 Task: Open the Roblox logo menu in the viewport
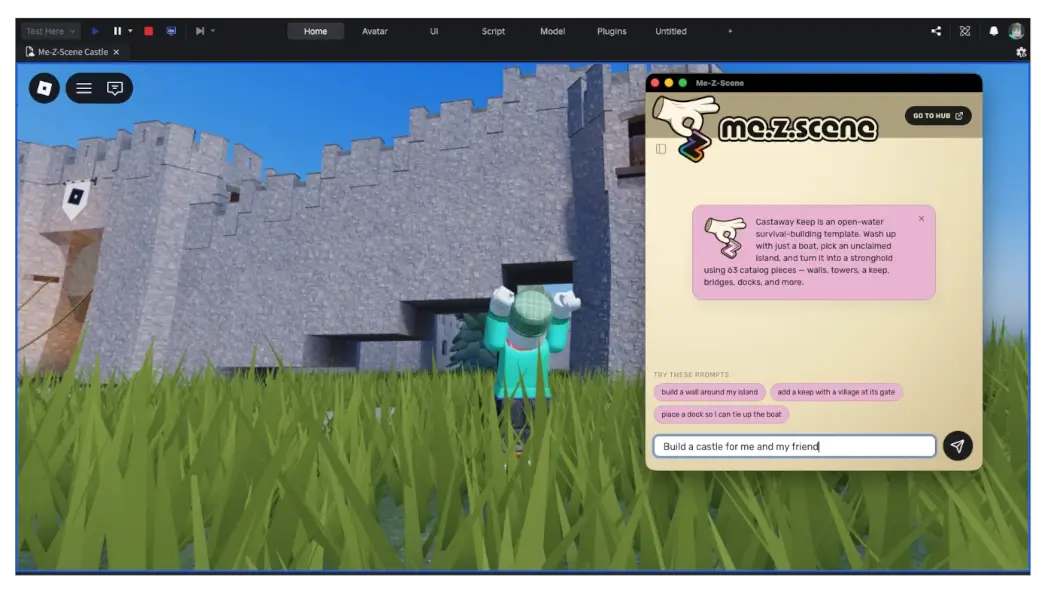44,88
